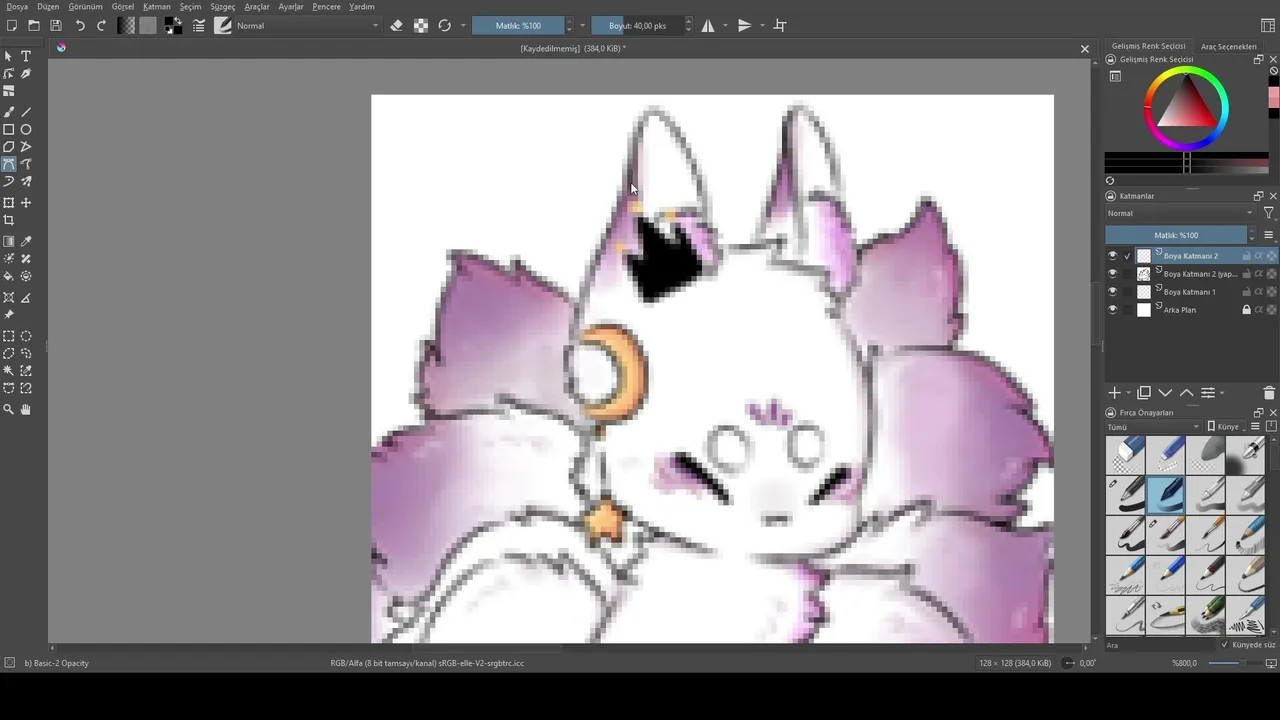1280x720 pixels.
Task: Toggle vertical mirror tool
Action: point(744,26)
